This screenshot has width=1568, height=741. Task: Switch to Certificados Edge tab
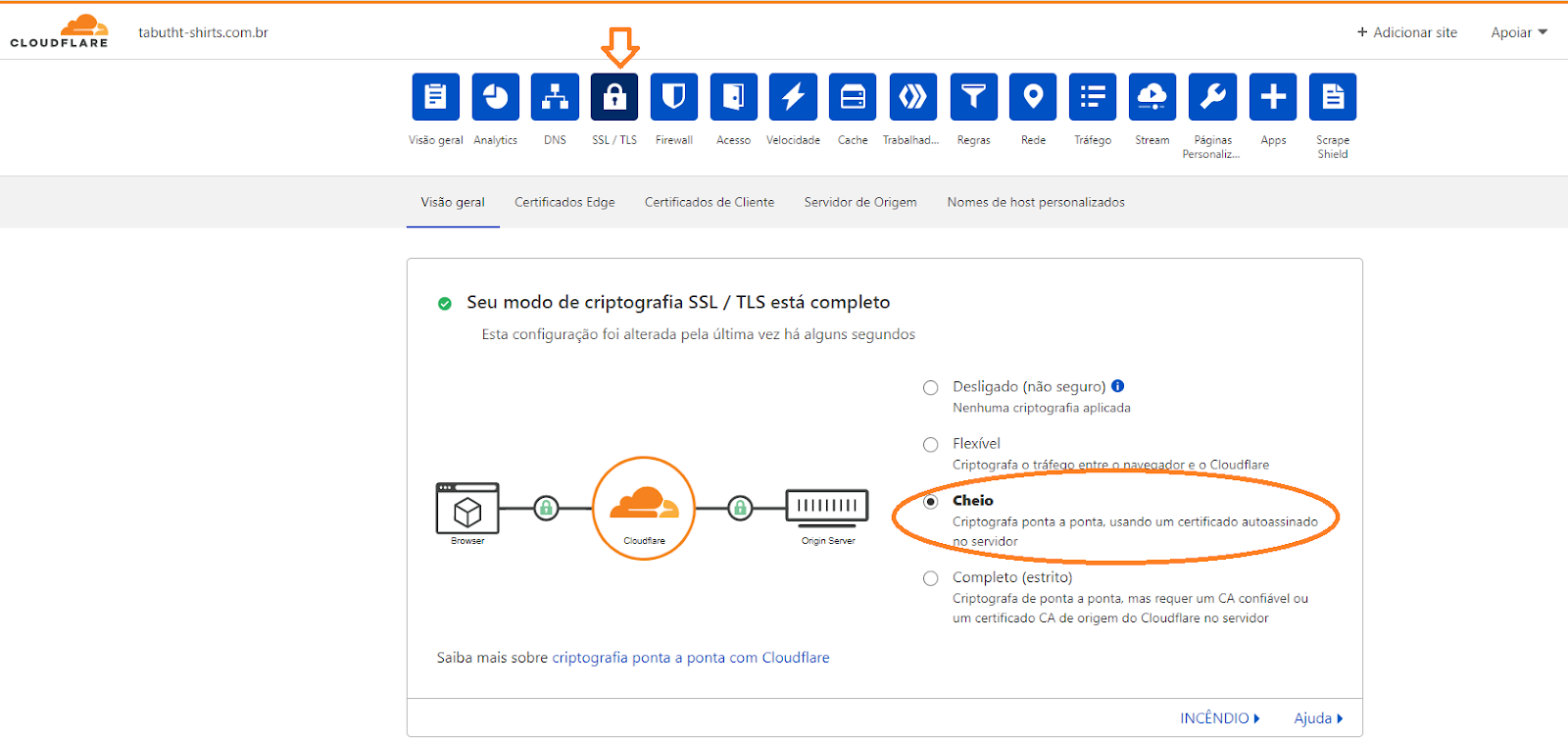pyautogui.click(x=564, y=202)
